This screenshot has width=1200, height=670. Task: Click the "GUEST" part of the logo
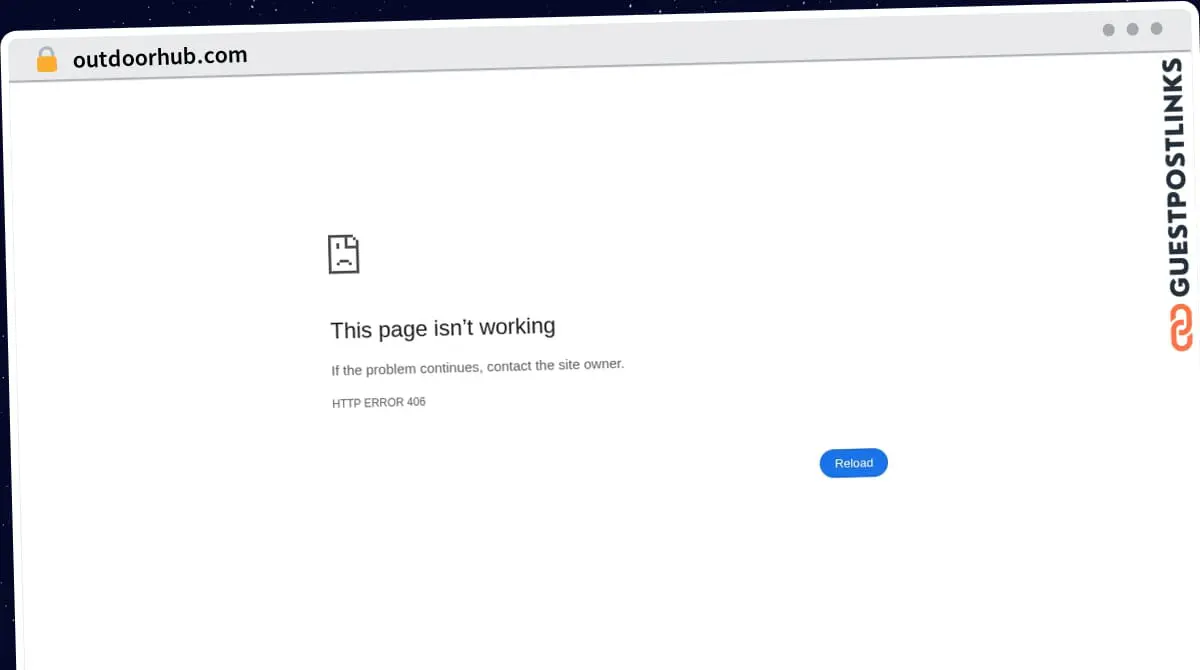(1179, 255)
